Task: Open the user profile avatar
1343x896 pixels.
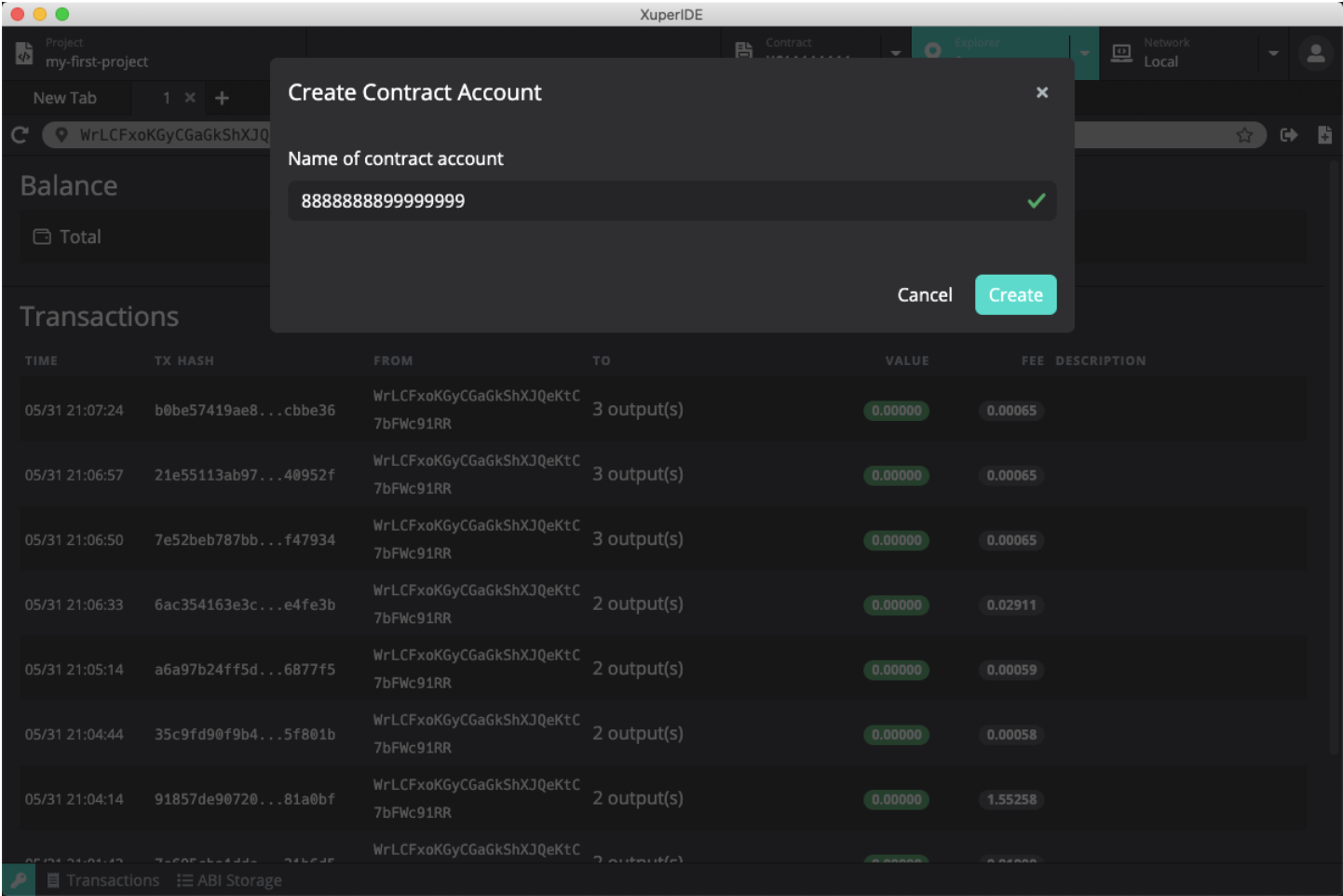Action: [x=1315, y=53]
